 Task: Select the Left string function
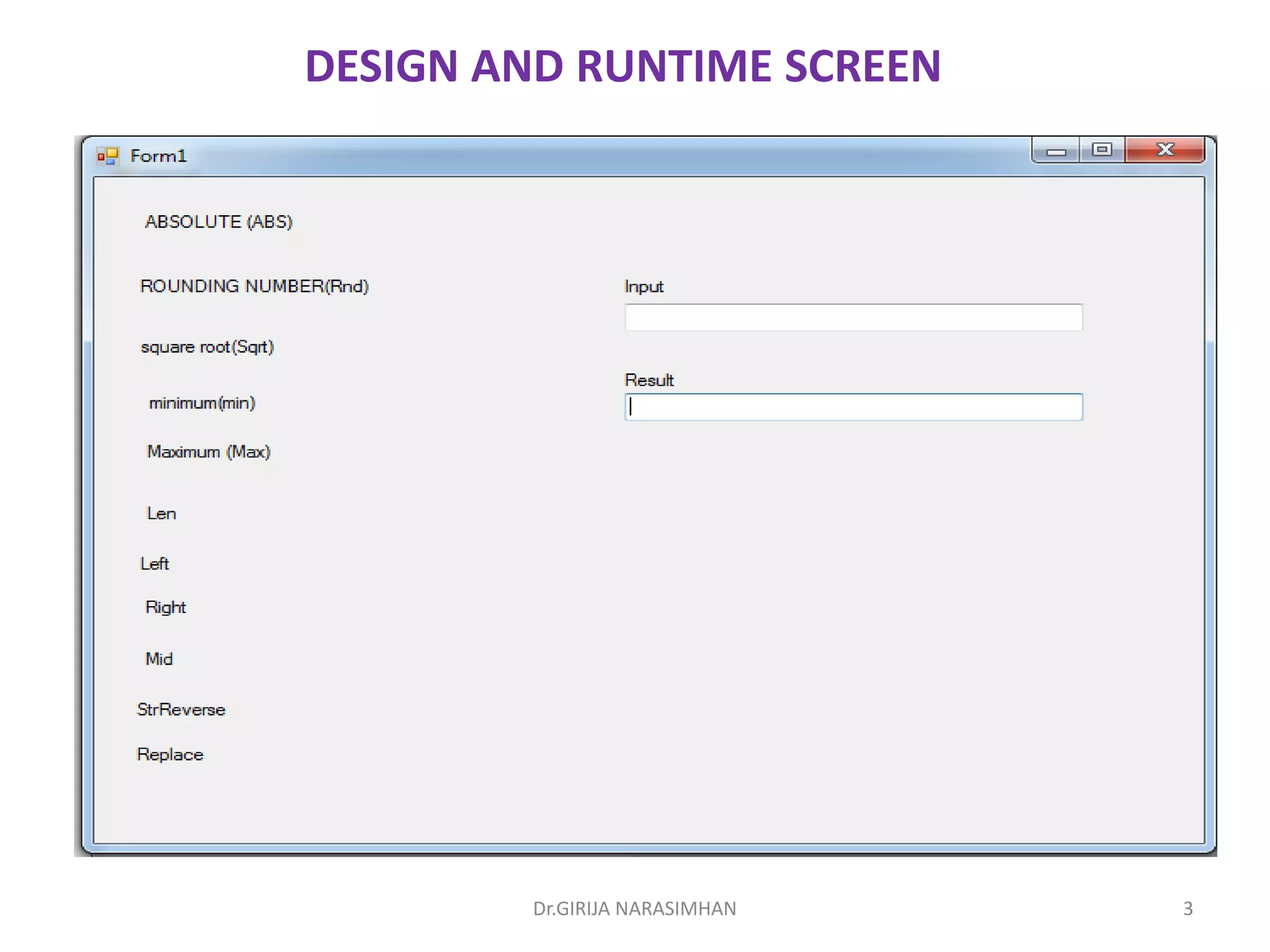pyautogui.click(x=154, y=564)
